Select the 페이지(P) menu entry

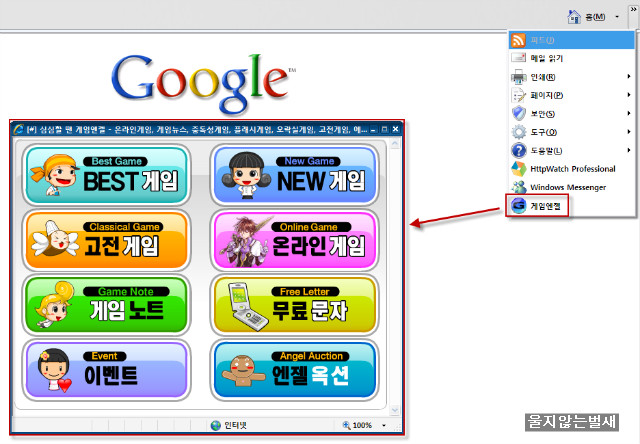point(571,95)
